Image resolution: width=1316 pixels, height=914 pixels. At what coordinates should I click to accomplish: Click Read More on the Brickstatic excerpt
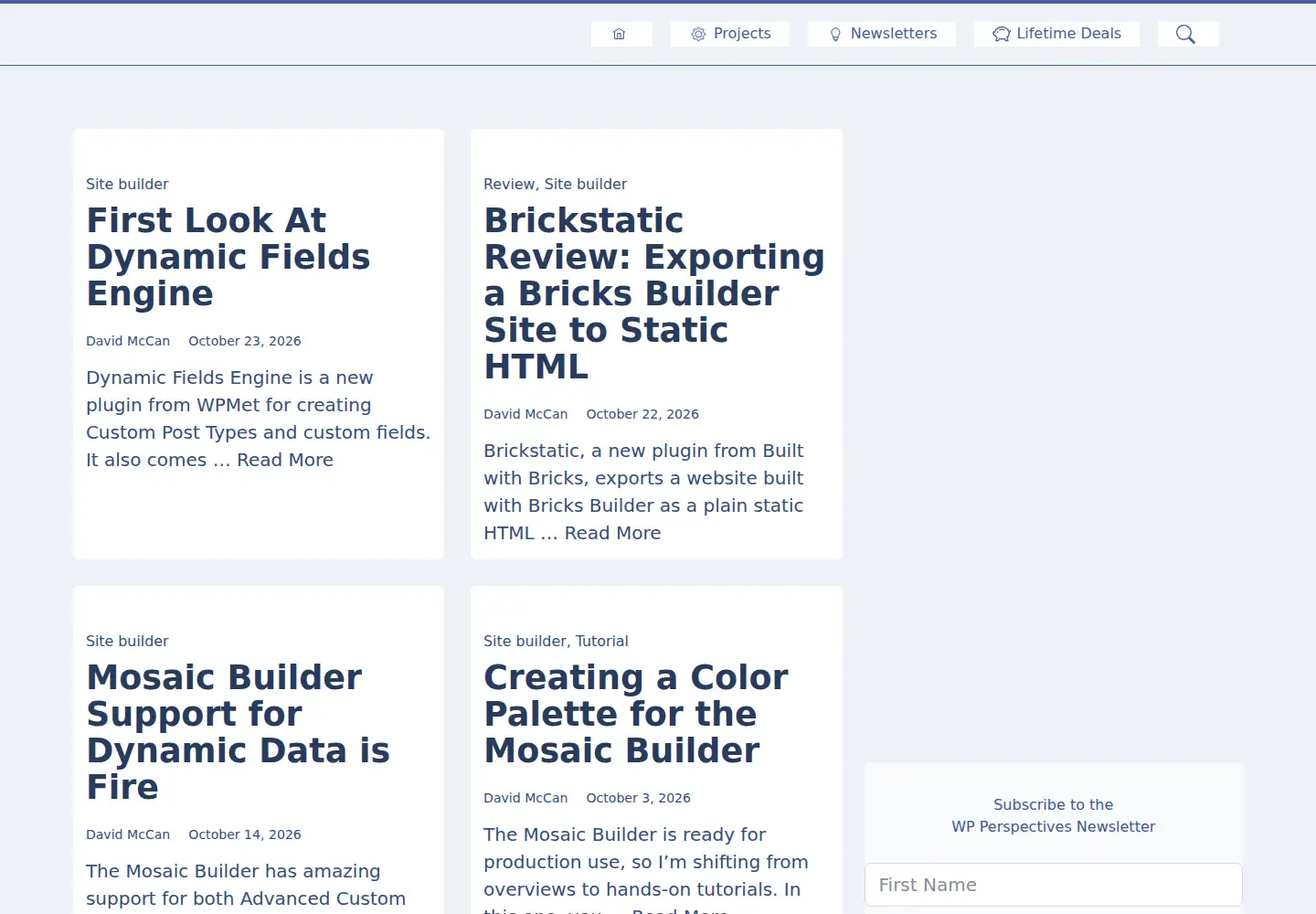pyautogui.click(x=612, y=533)
